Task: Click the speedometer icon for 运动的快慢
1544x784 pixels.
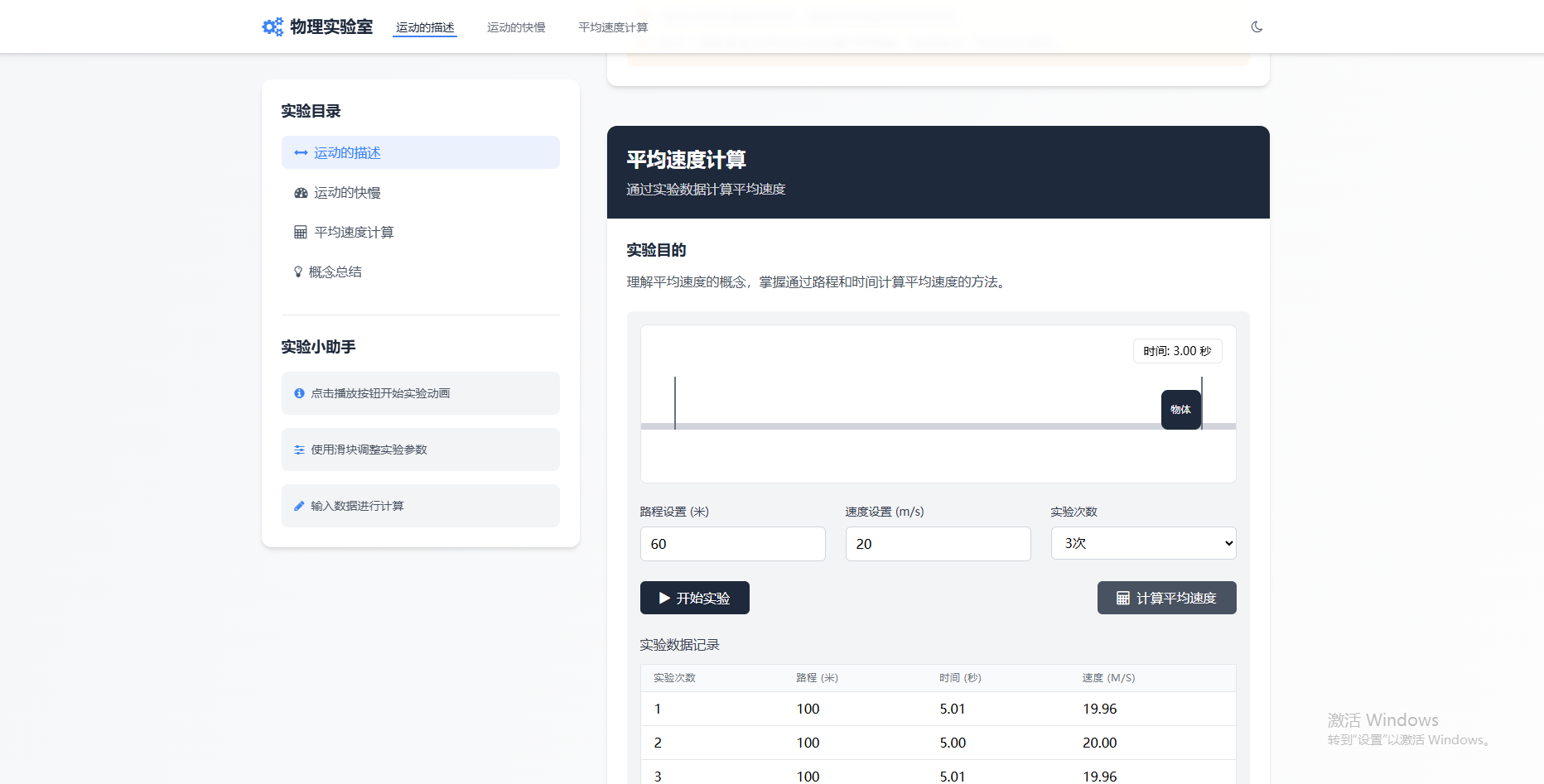Action: 301,193
